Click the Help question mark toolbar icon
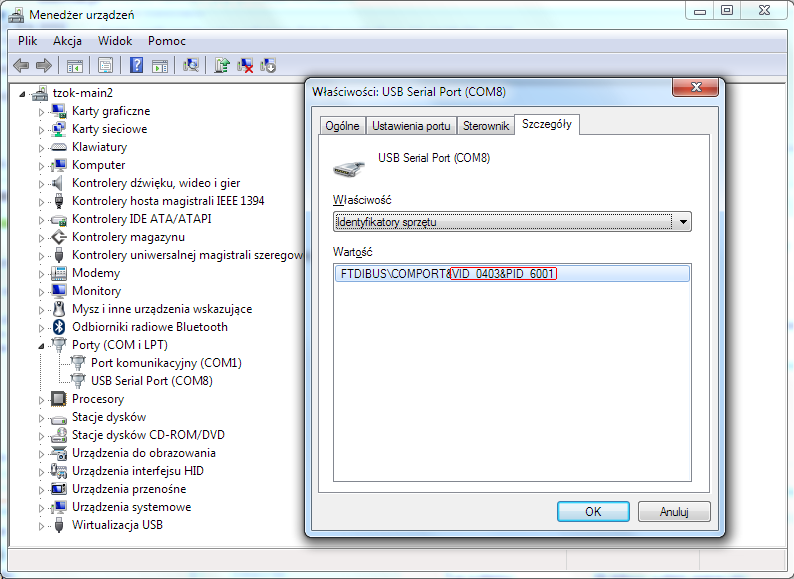The height and width of the screenshot is (579, 794). tap(136, 65)
